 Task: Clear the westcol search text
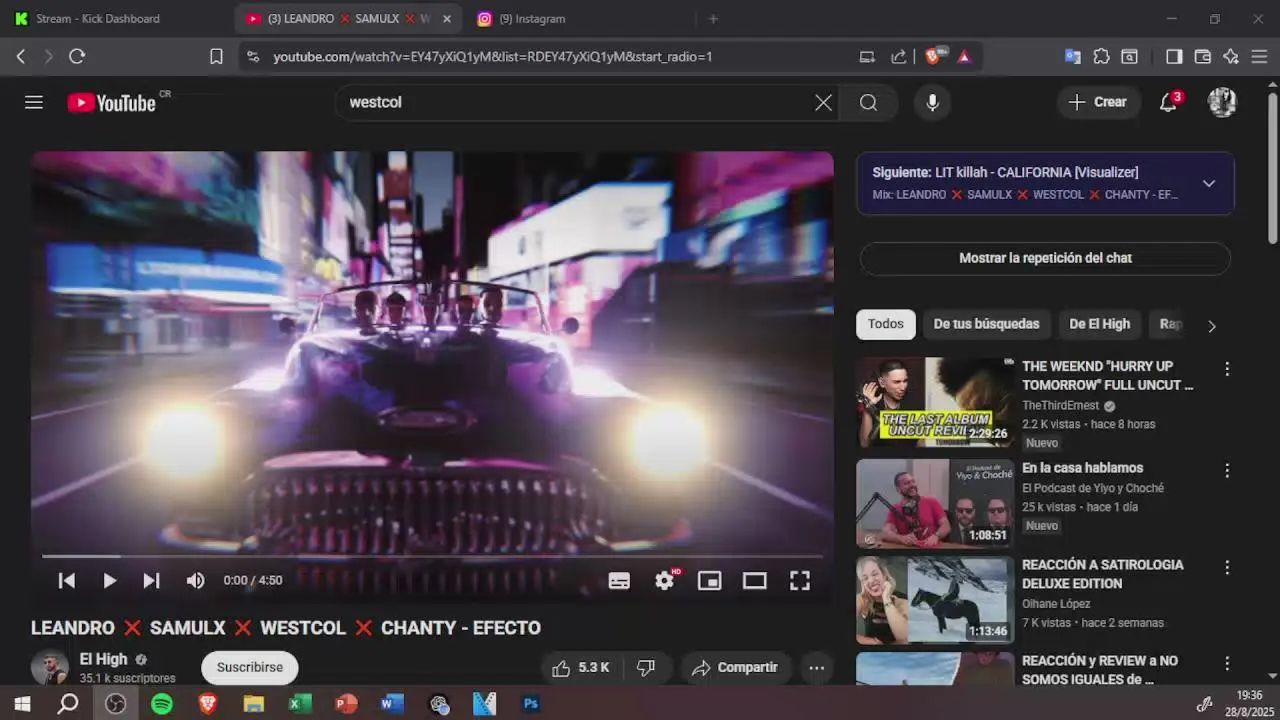click(823, 102)
